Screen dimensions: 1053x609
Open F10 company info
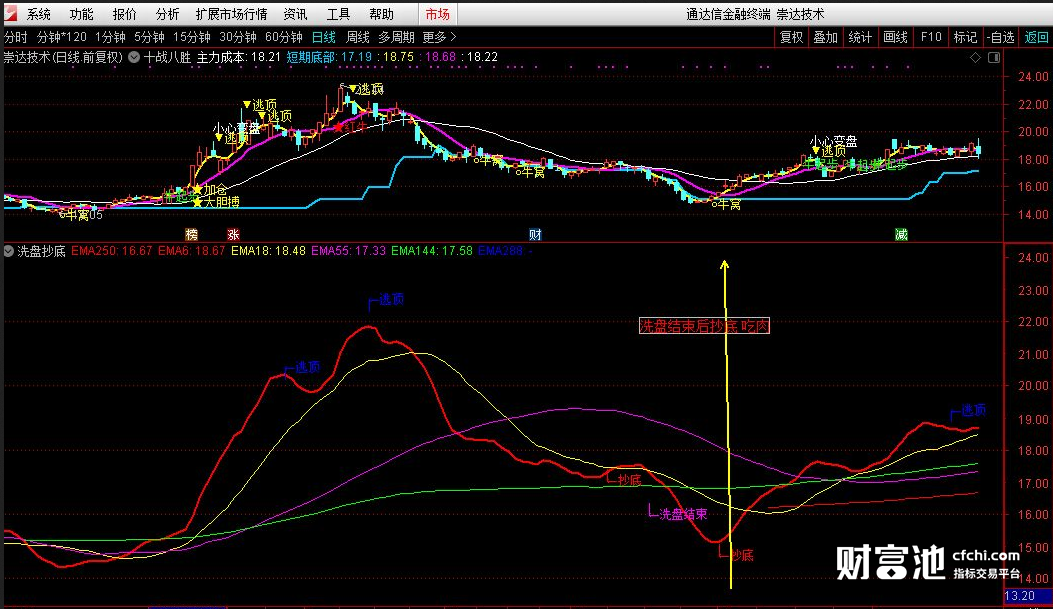tap(931, 37)
